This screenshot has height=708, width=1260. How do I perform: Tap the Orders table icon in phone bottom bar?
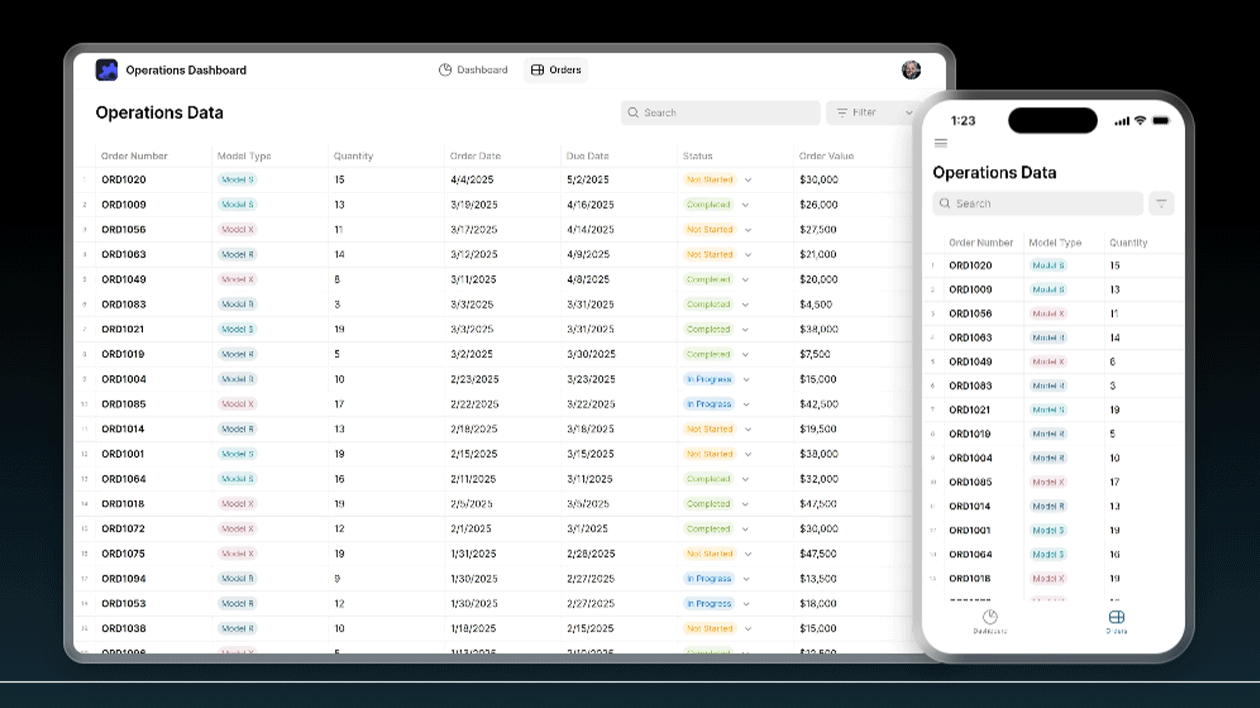1116,617
